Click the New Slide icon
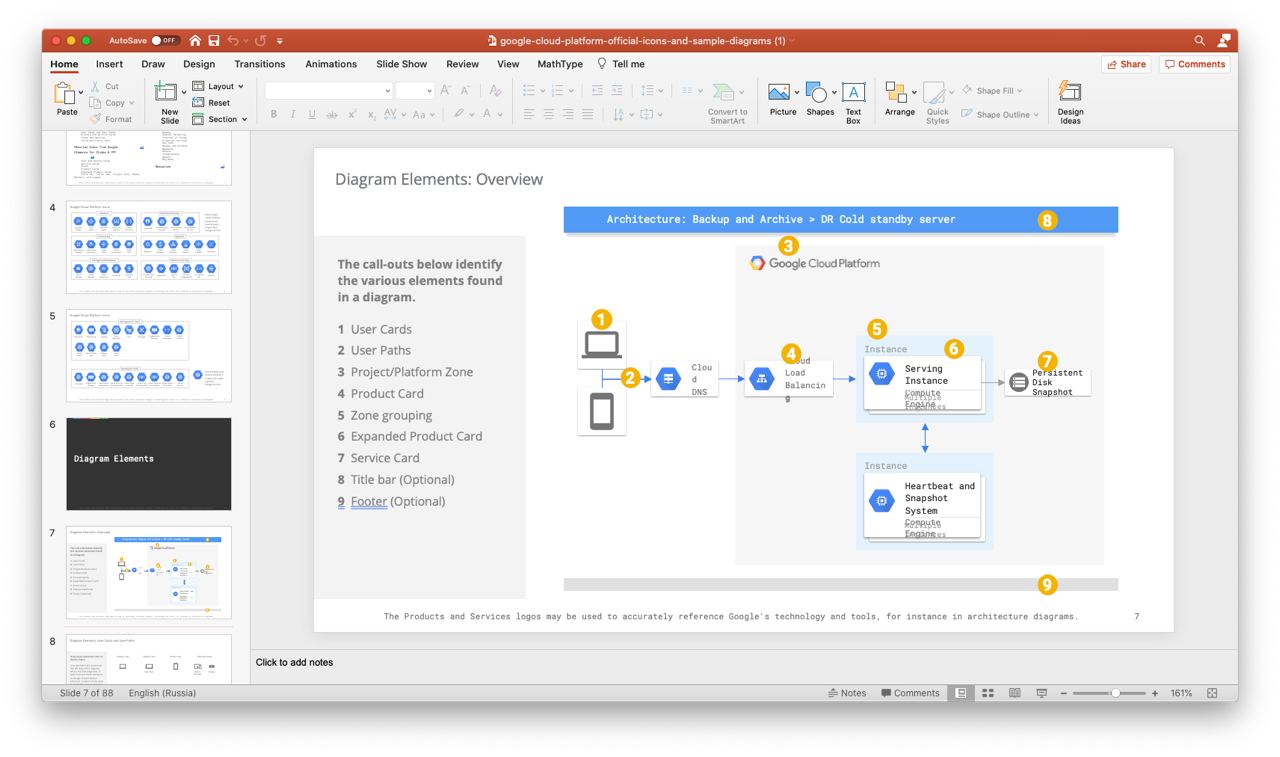 [x=165, y=92]
